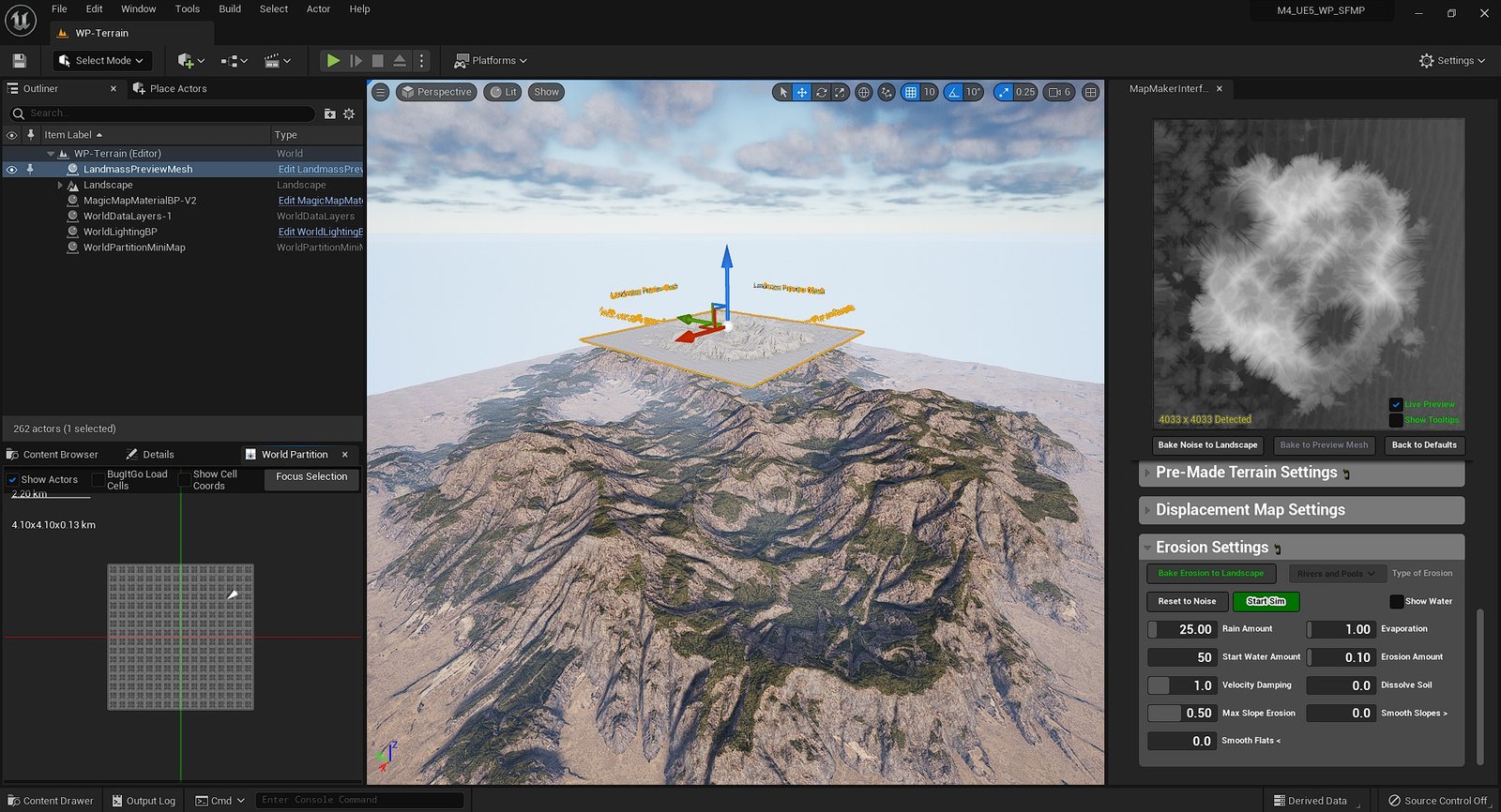Image resolution: width=1501 pixels, height=812 pixels.
Task: Toggle scale snapping in the viewport
Action: tap(1004, 92)
